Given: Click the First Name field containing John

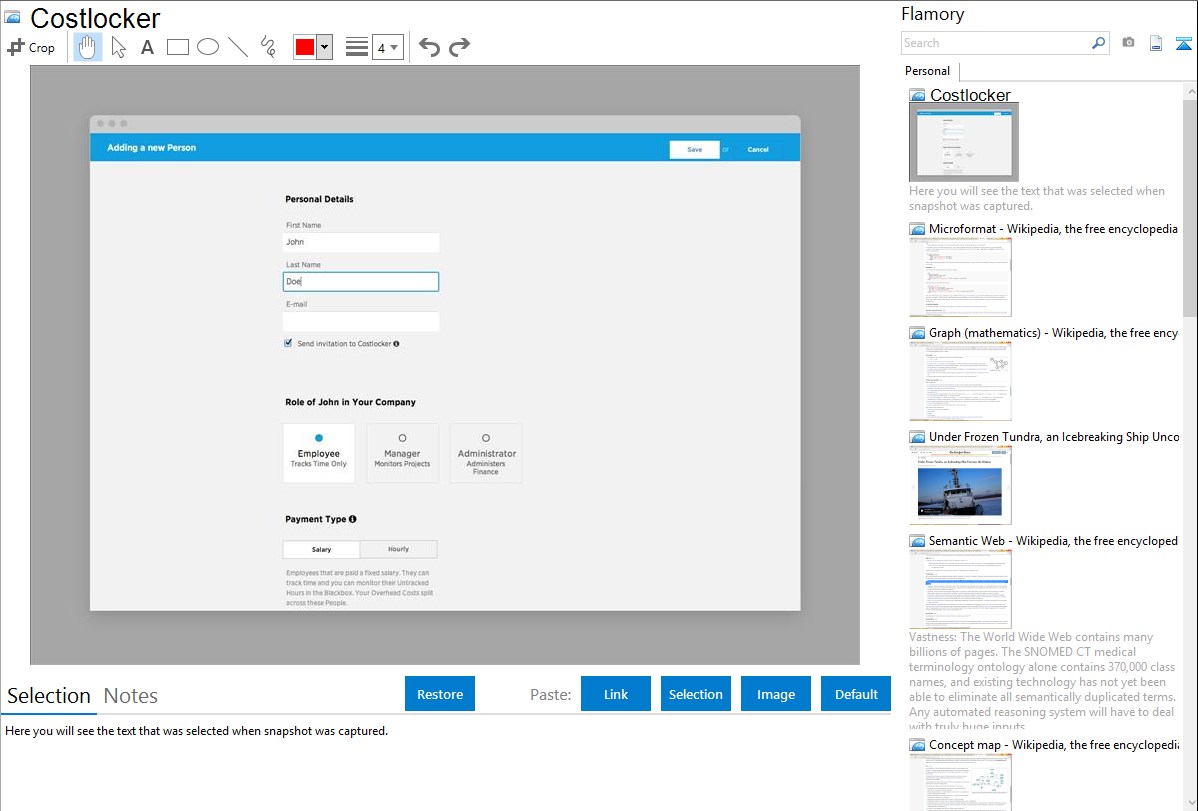Looking at the screenshot, I should [361, 242].
